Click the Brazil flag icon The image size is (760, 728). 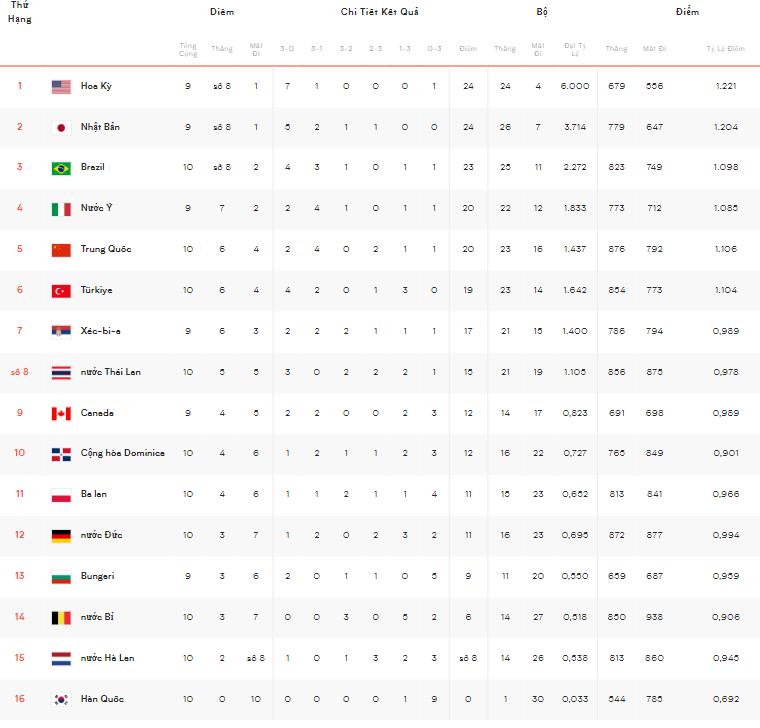click(x=61, y=168)
